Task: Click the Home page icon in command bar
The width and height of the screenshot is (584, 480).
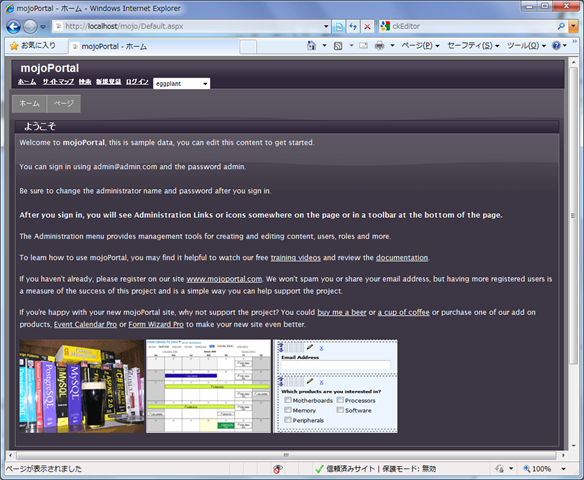Action: pos(311,45)
